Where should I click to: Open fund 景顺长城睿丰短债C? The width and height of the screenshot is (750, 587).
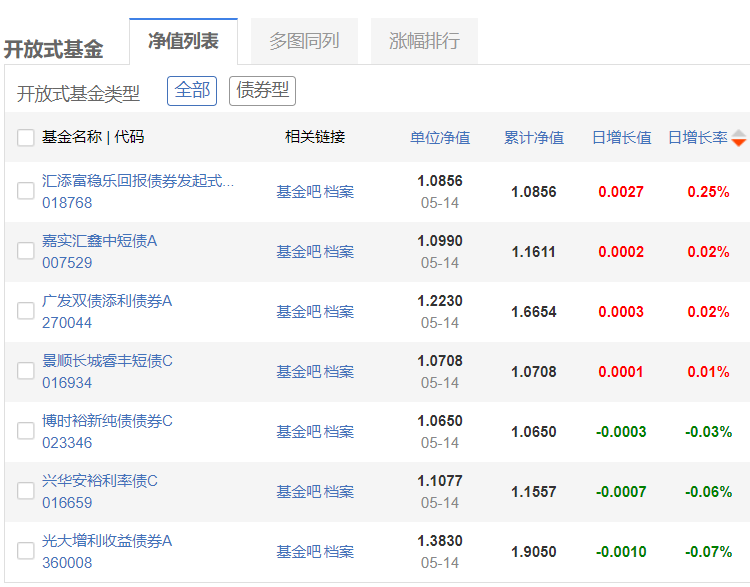(107, 361)
